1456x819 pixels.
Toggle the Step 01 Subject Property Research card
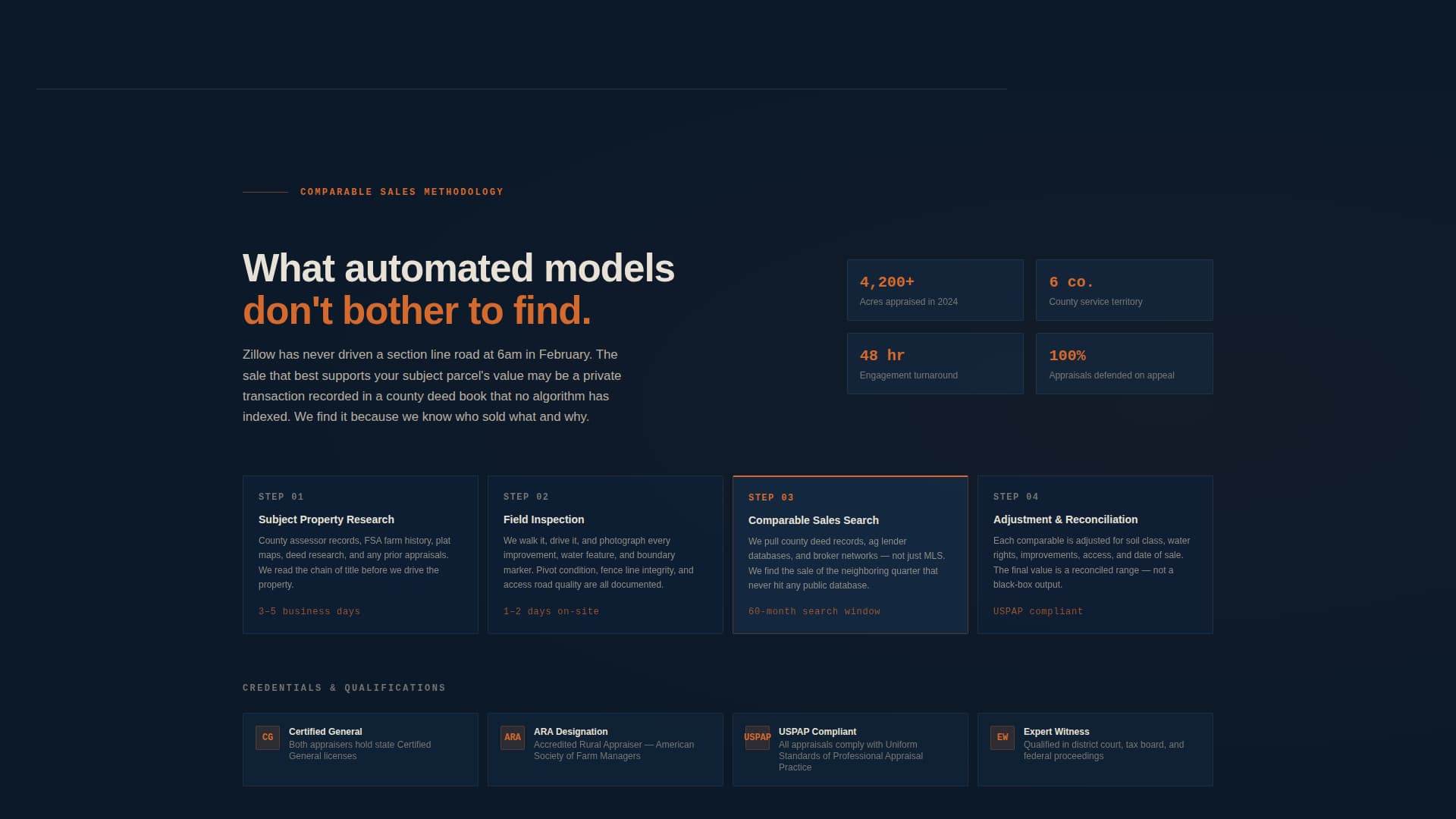click(x=360, y=554)
